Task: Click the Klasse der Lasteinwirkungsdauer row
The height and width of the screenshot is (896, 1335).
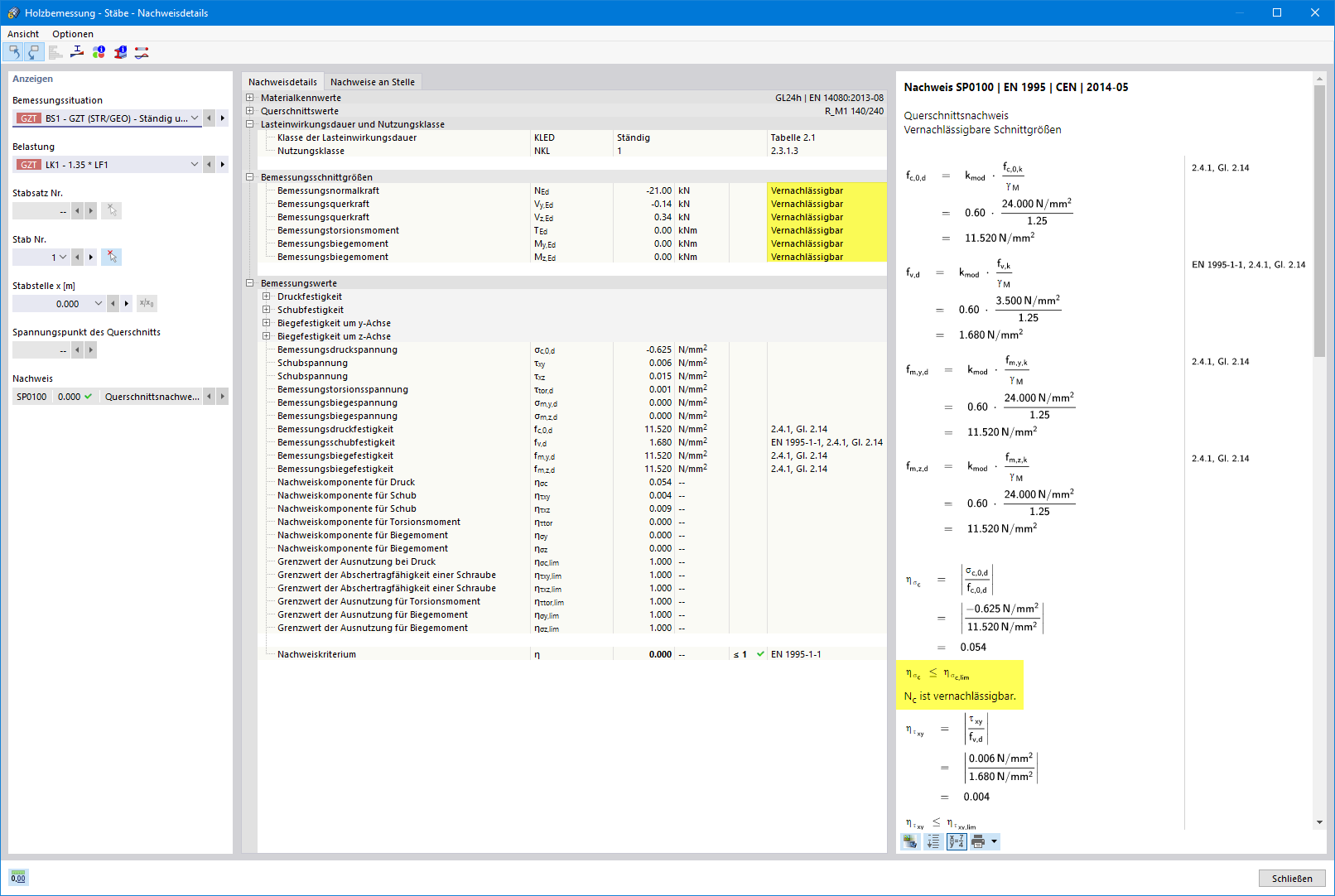Action: (x=573, y=137)
